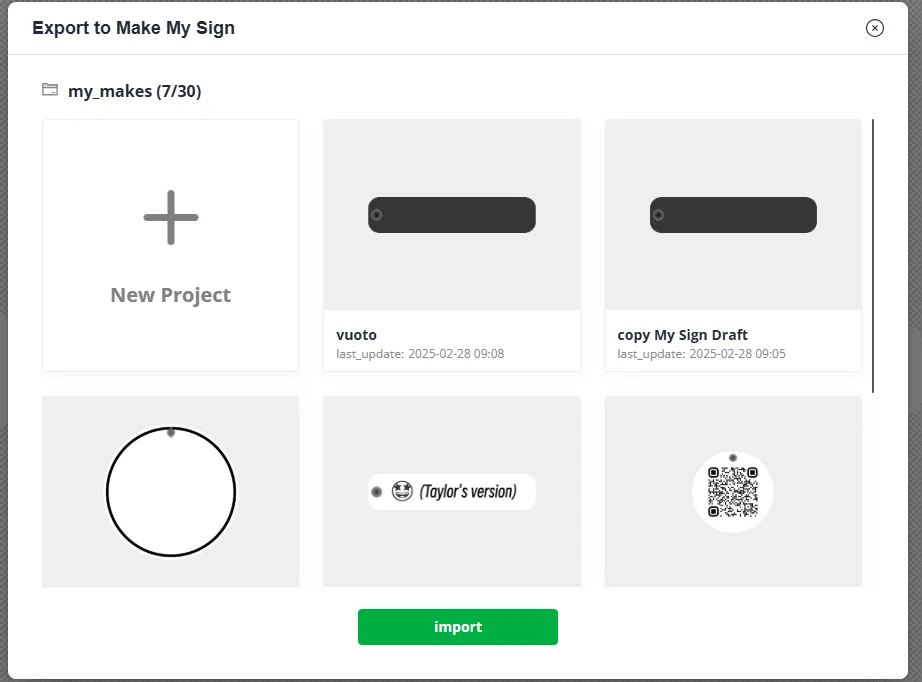
Task: Click the Export to Make My Sign title
Action: pyautogui.click(x=133, y=28)
